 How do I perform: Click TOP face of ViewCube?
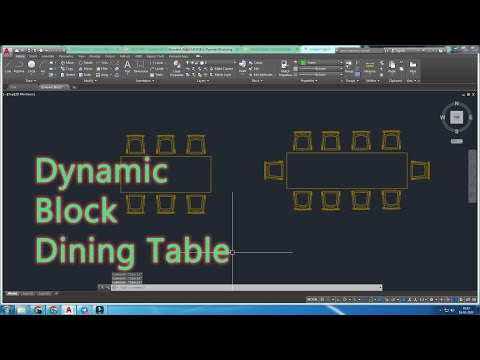[456, 117]
